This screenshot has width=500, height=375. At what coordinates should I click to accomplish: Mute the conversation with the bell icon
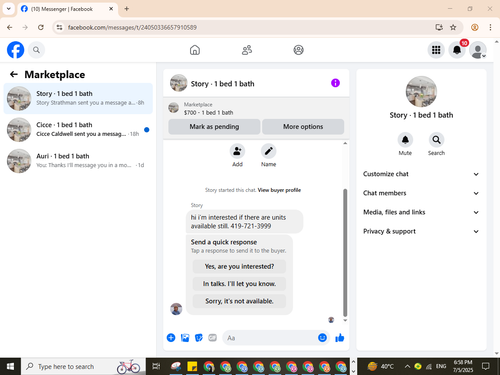405,140
